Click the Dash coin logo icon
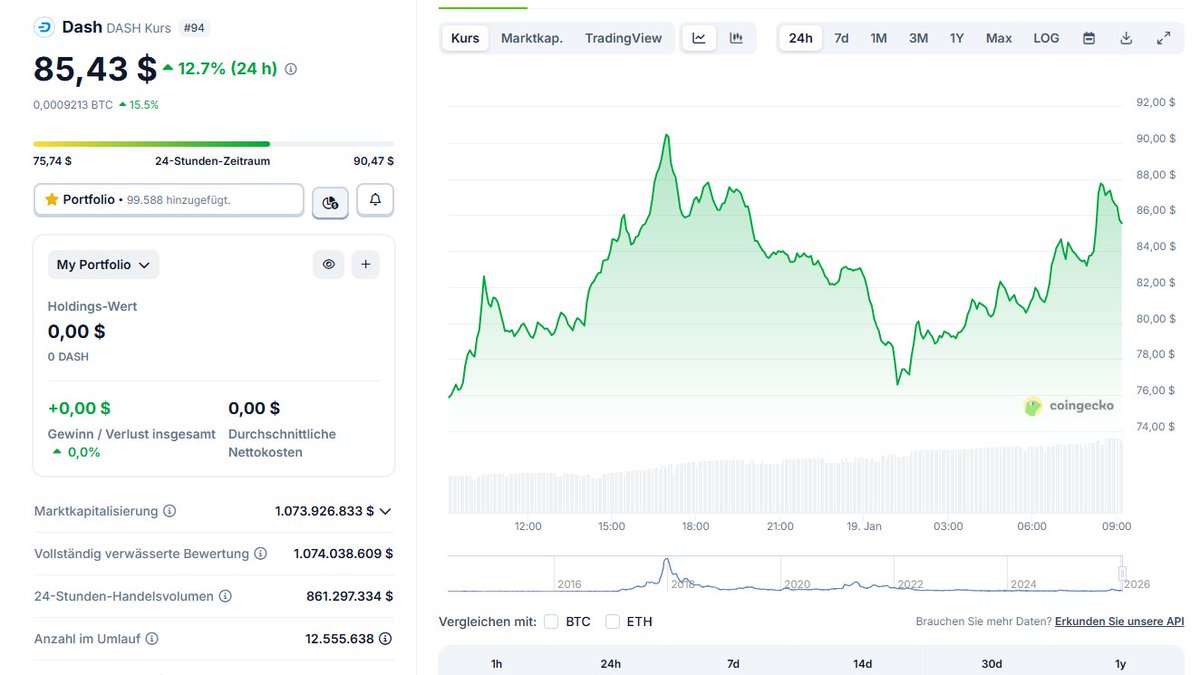 [44, 28]
